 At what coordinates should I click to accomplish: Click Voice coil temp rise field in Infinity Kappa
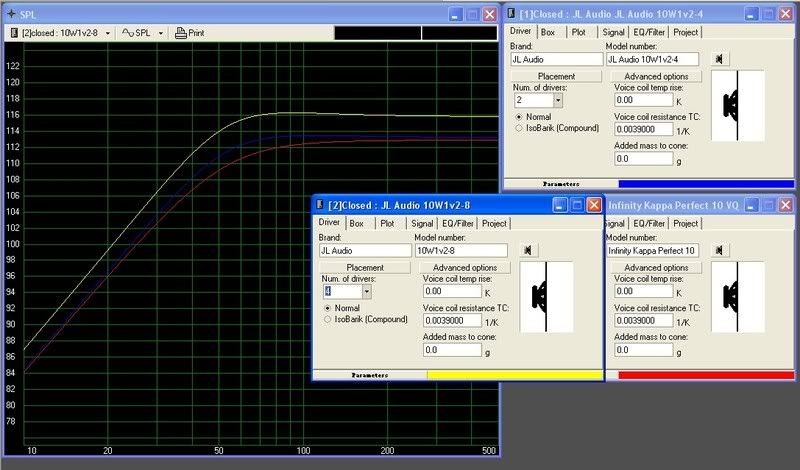click(643, 291)
